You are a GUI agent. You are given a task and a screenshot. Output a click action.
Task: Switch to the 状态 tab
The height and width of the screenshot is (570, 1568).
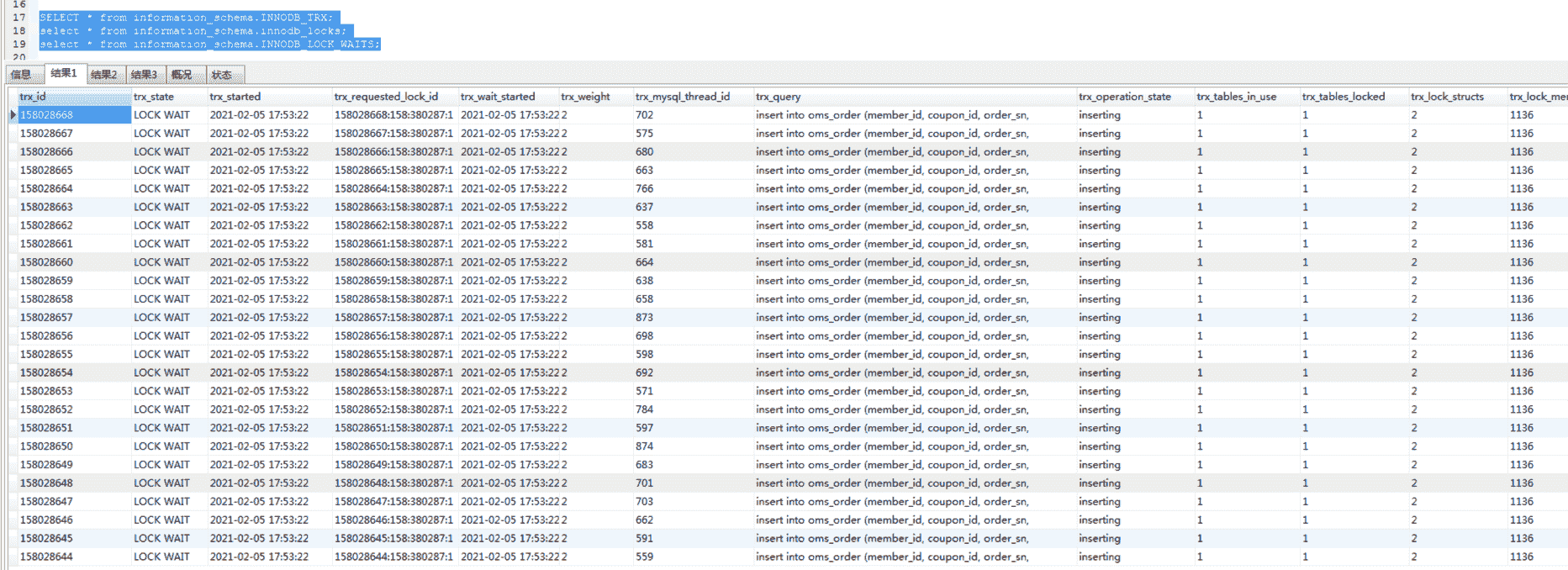point(224,75)
